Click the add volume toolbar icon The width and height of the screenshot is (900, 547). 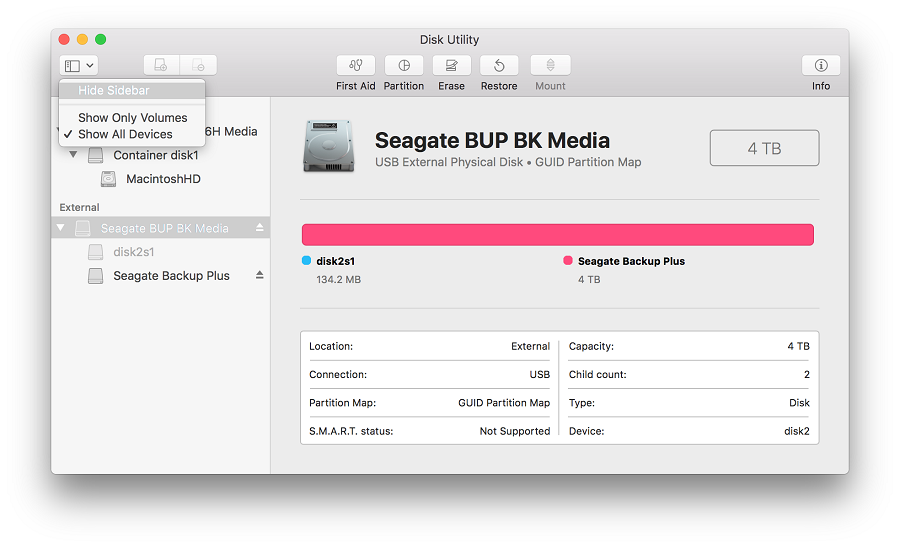click(161, 65)
